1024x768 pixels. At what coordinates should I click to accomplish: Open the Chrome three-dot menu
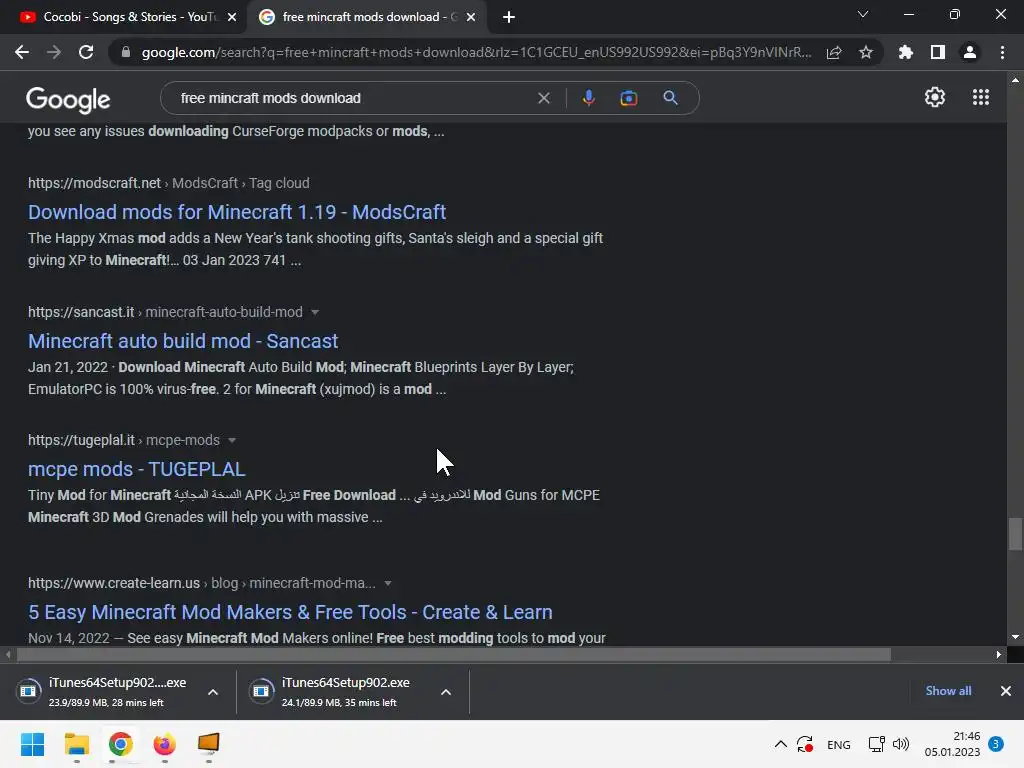click(x=1002, y=52)
